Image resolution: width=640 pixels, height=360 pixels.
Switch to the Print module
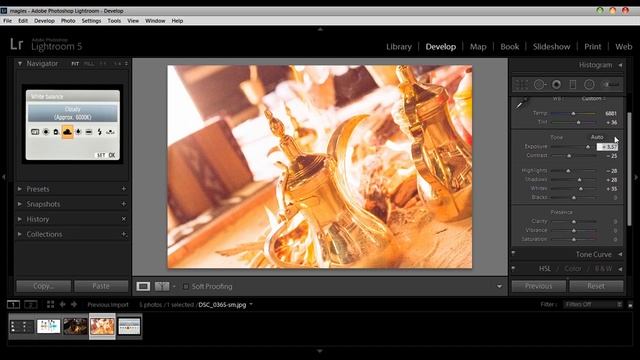(593, 47)
